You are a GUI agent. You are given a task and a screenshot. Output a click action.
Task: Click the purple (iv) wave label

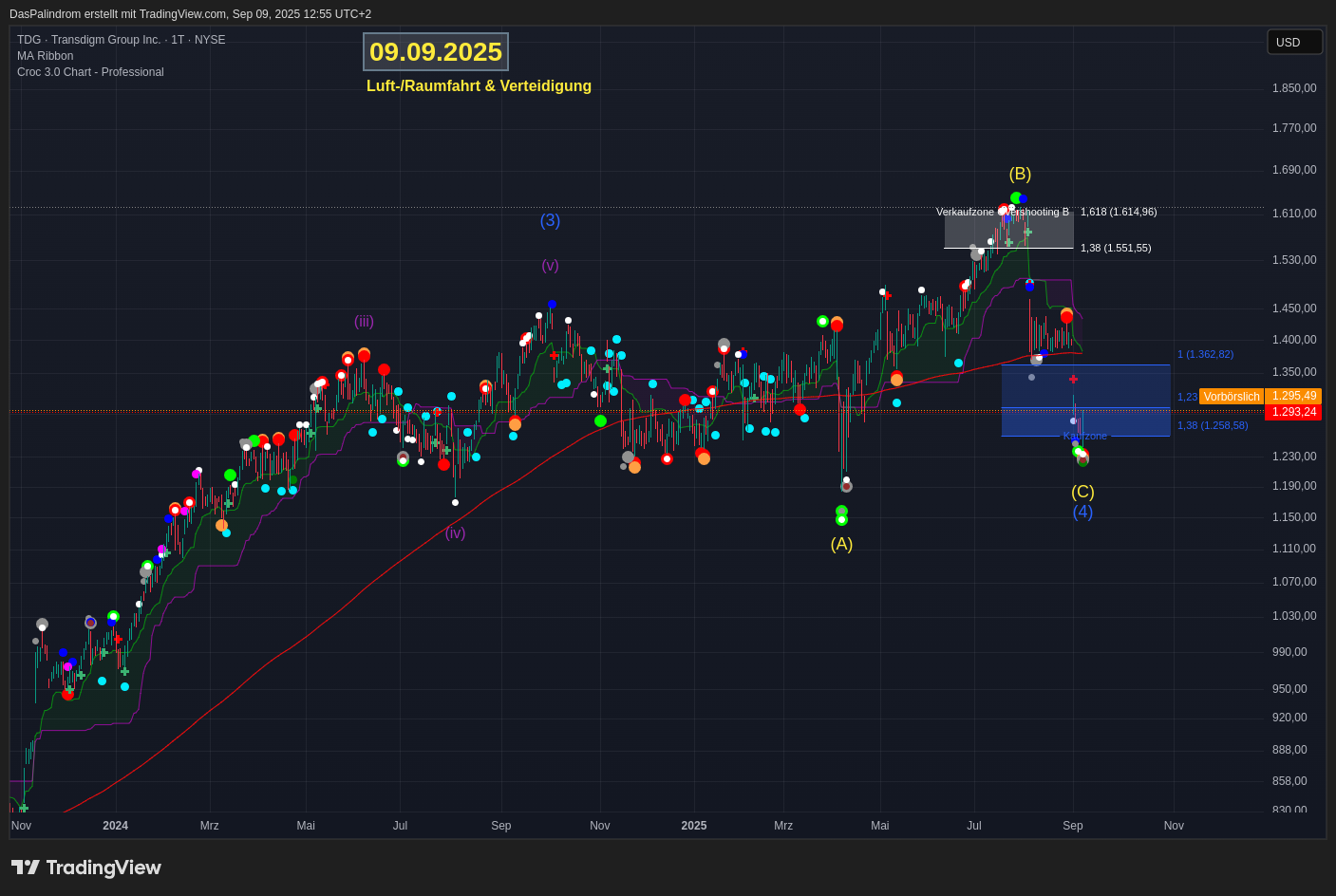point(455,533)
